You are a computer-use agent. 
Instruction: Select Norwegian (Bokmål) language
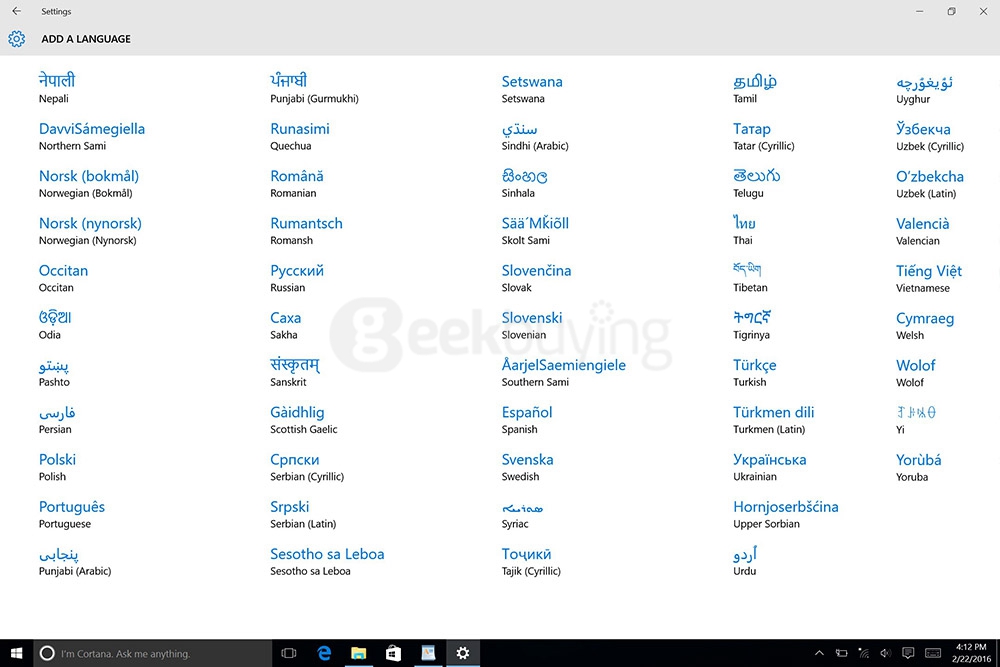88,183
